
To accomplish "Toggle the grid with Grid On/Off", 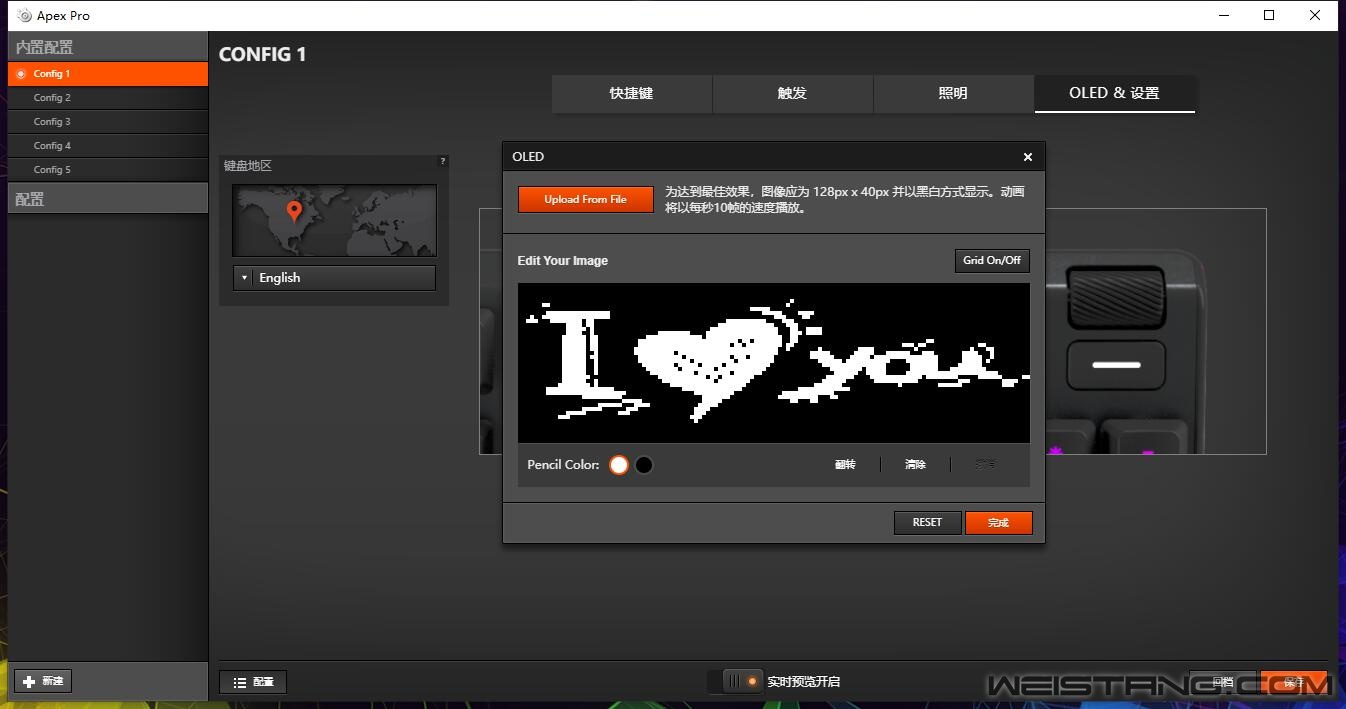I will point(992,260).
